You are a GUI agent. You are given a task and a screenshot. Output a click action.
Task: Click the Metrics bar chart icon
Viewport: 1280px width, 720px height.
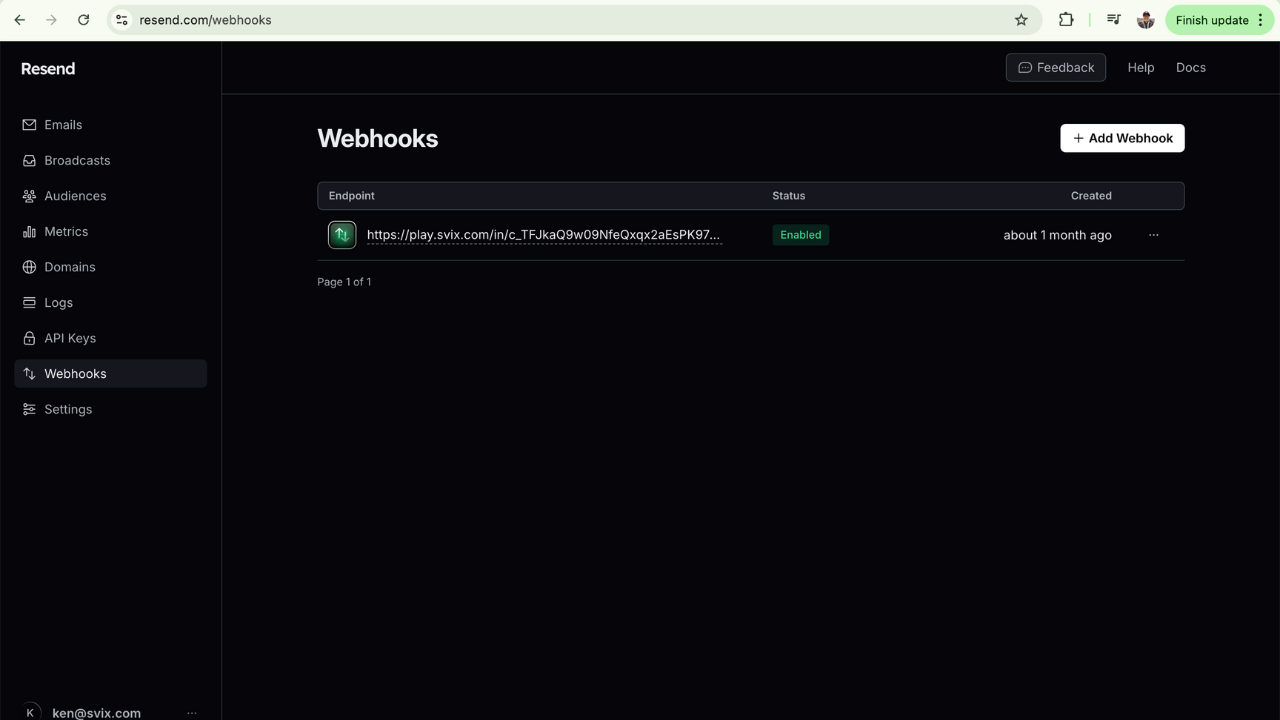coord(29,232)
